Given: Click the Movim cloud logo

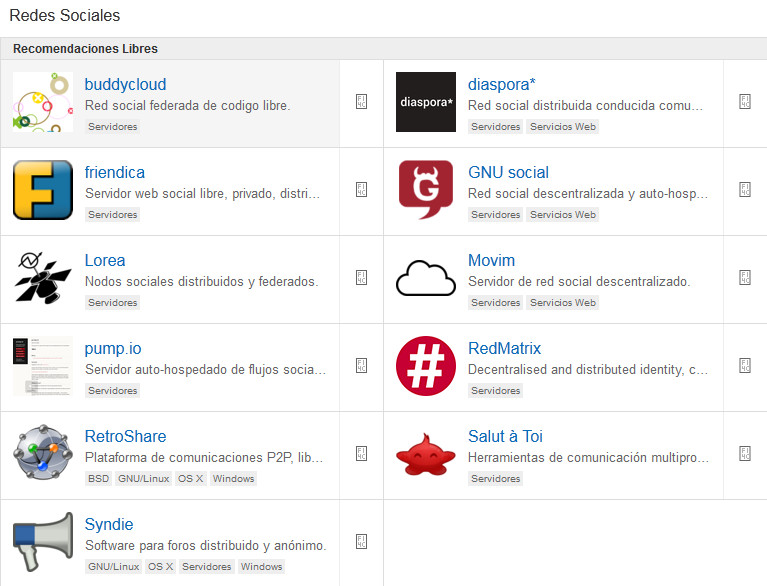Looking at the screenshot, I should click(426, 278).
